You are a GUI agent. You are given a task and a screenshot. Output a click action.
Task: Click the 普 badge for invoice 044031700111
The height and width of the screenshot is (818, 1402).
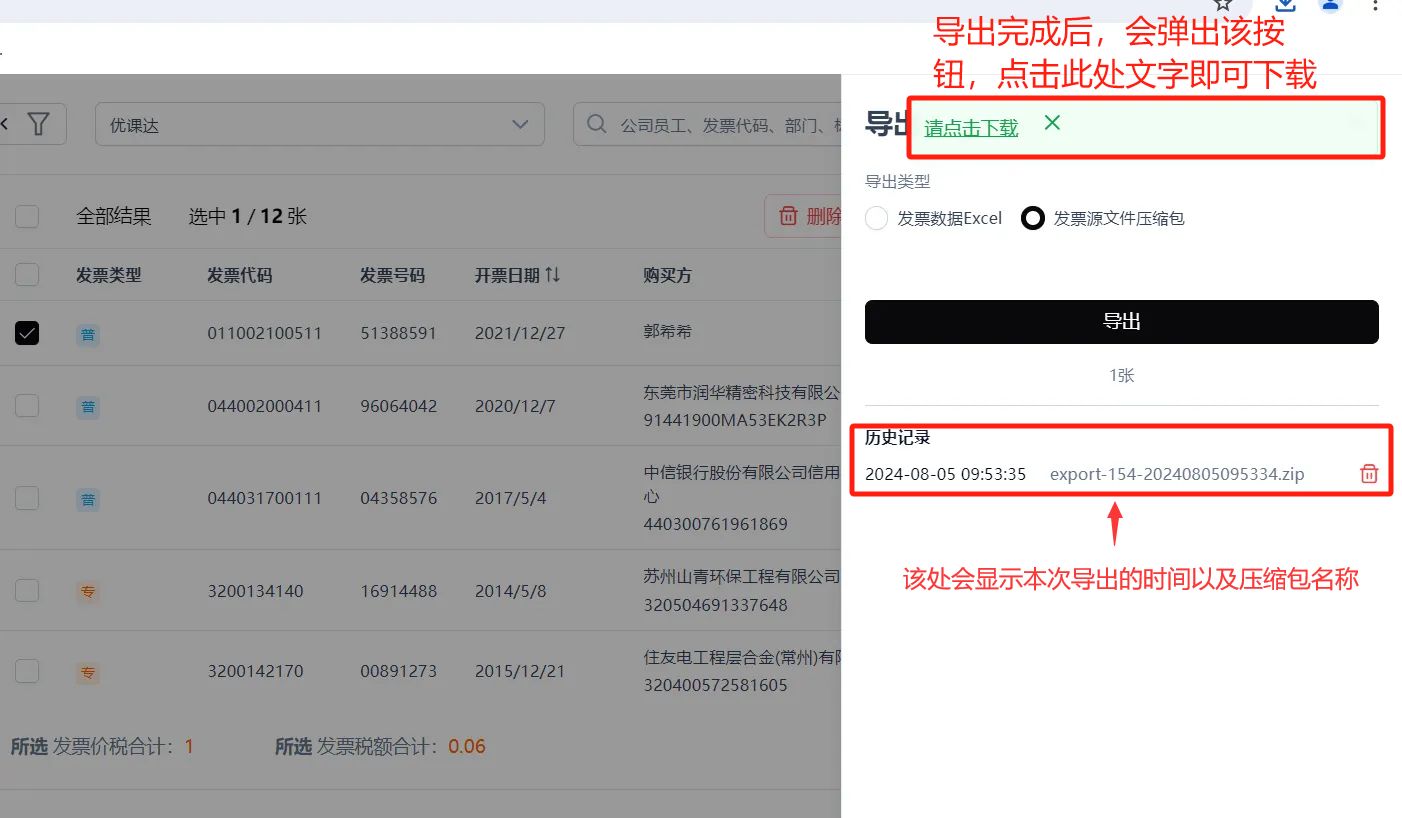(x=88, y=499)
